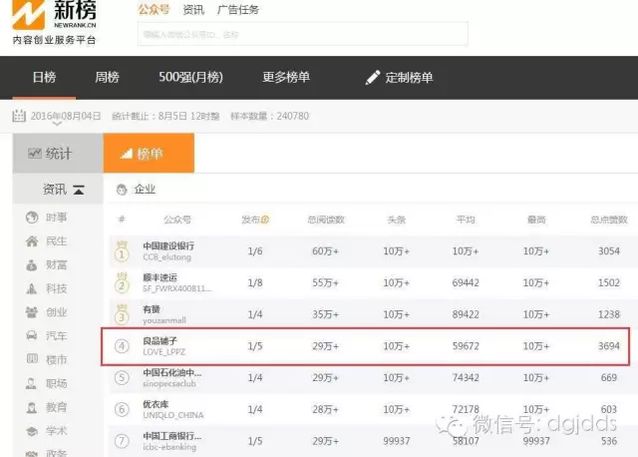Switch to the 统计 tab

pos(58,153)
